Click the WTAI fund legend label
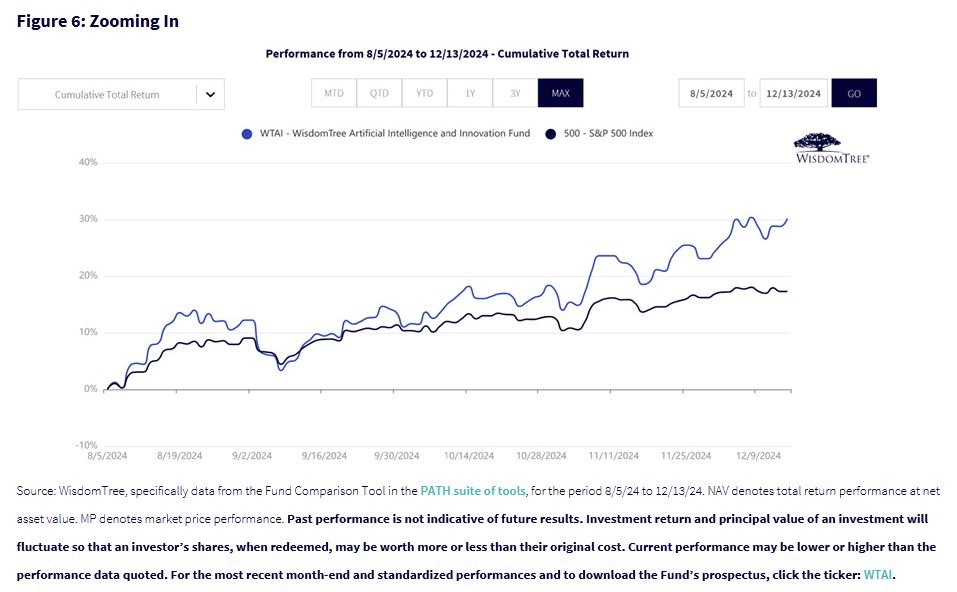957x592 pixels. (395, 133)
